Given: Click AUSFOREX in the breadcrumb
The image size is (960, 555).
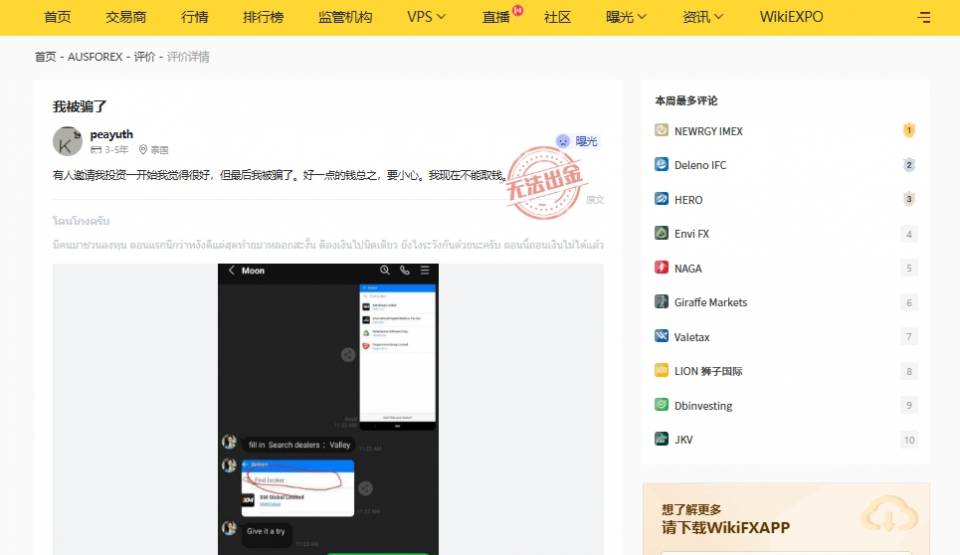Looking at the screenshot, I should [95, 57].
